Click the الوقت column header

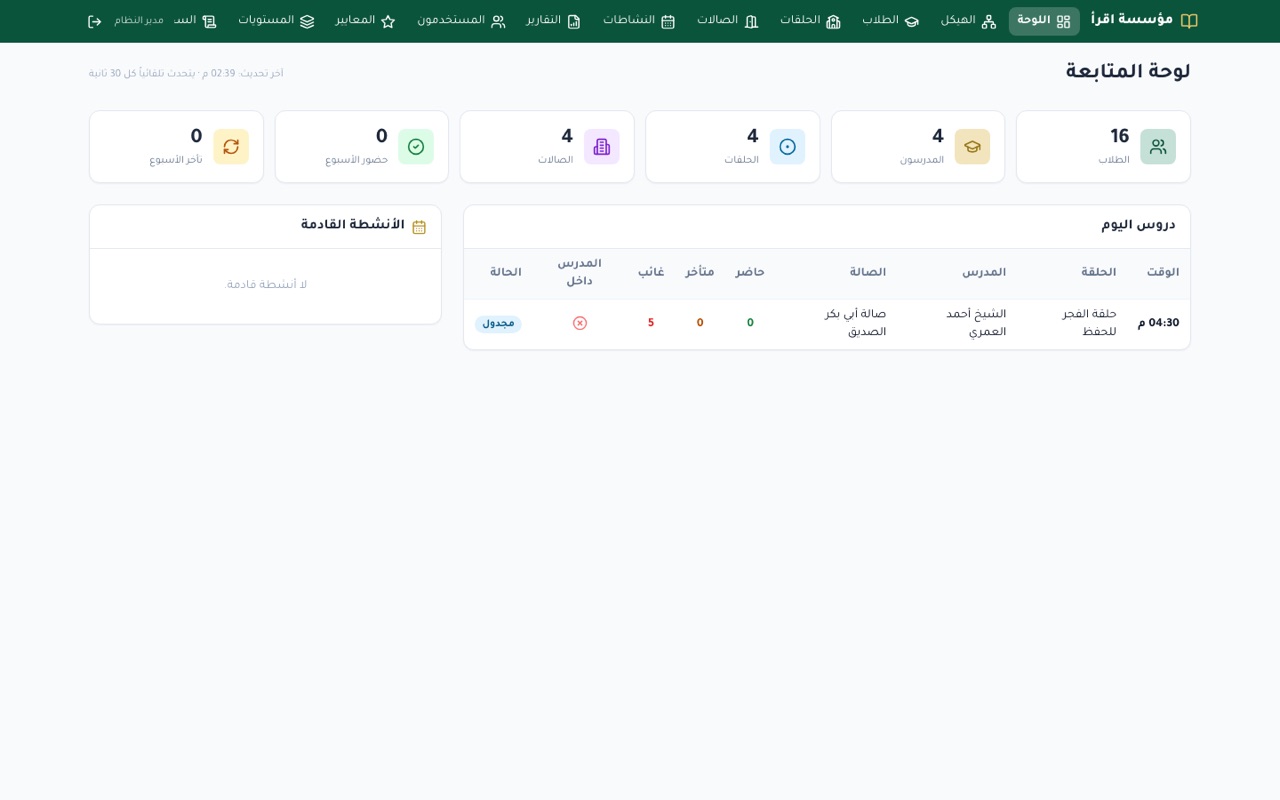[x=1163, y=273]
